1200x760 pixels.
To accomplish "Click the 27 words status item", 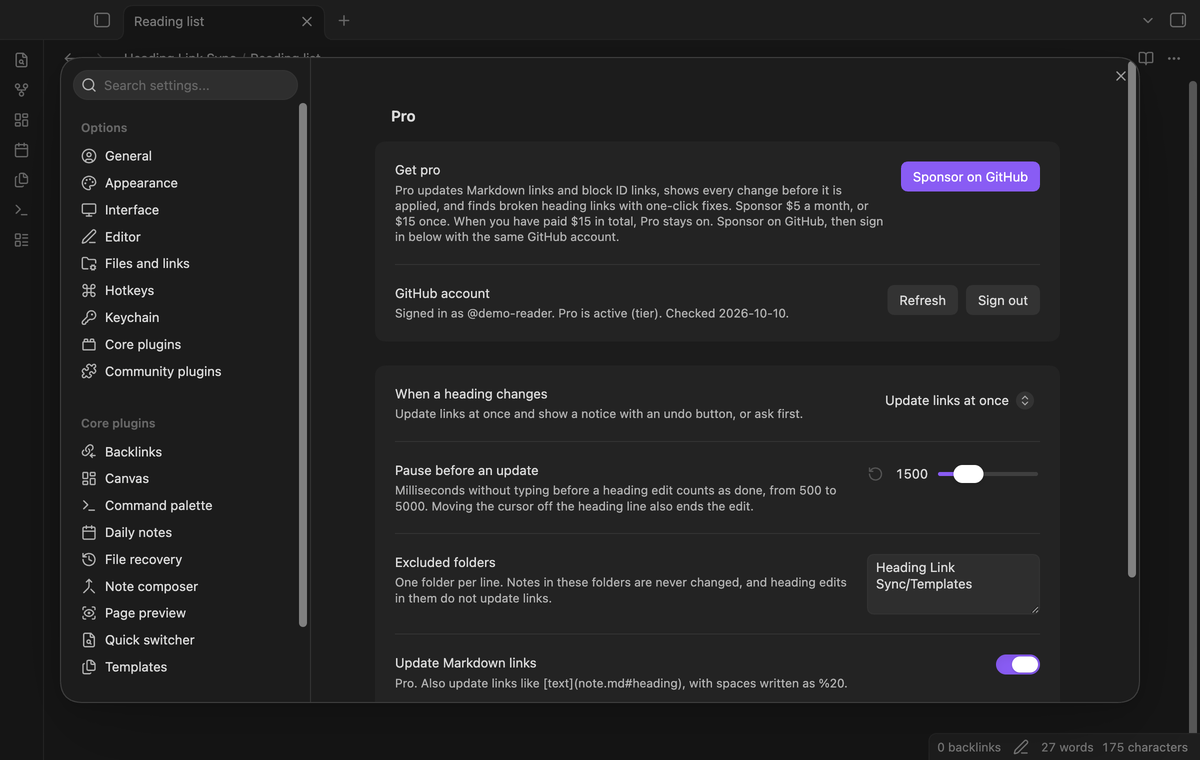I will click(1067, 747).
